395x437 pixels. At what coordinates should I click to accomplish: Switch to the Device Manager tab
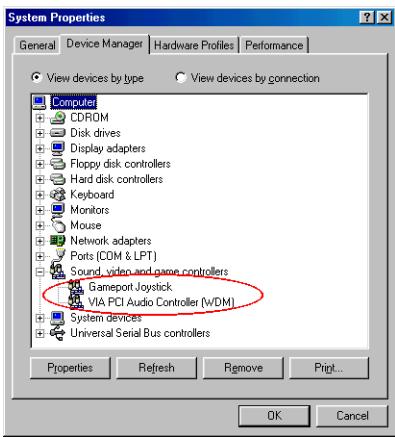(x=104, y=43)
